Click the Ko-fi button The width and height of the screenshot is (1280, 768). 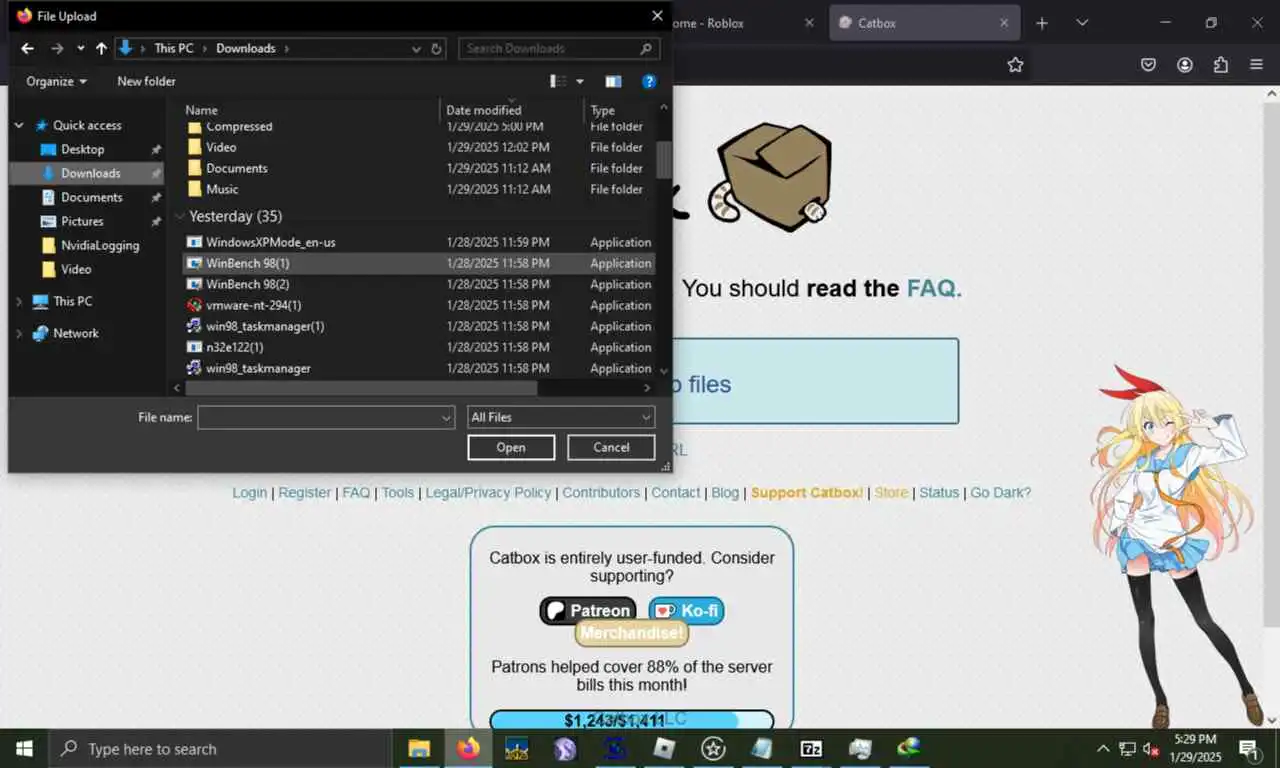[687, 610]
